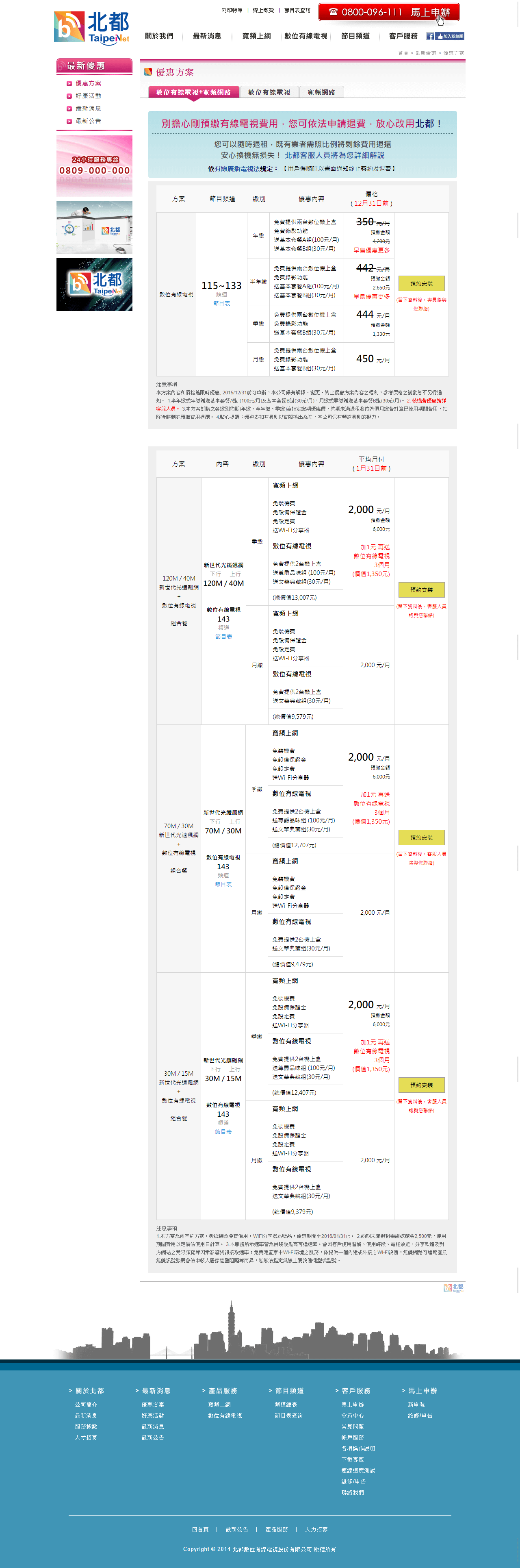
Task: Click 預約安裝 for the 70M / 30M bundle
Action: 421,837
